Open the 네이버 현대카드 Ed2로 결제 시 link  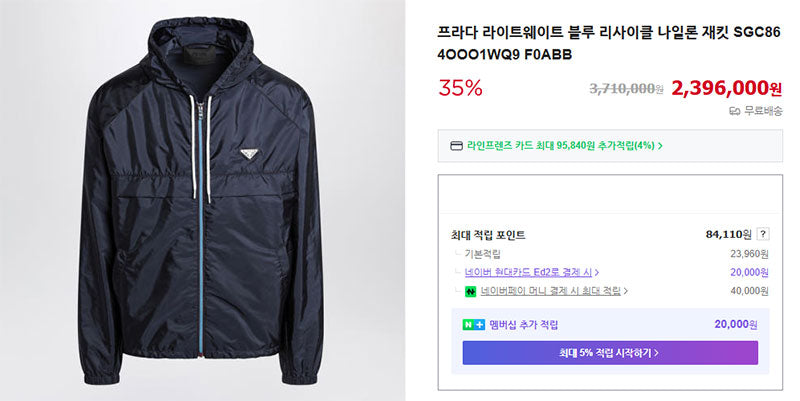528,272
